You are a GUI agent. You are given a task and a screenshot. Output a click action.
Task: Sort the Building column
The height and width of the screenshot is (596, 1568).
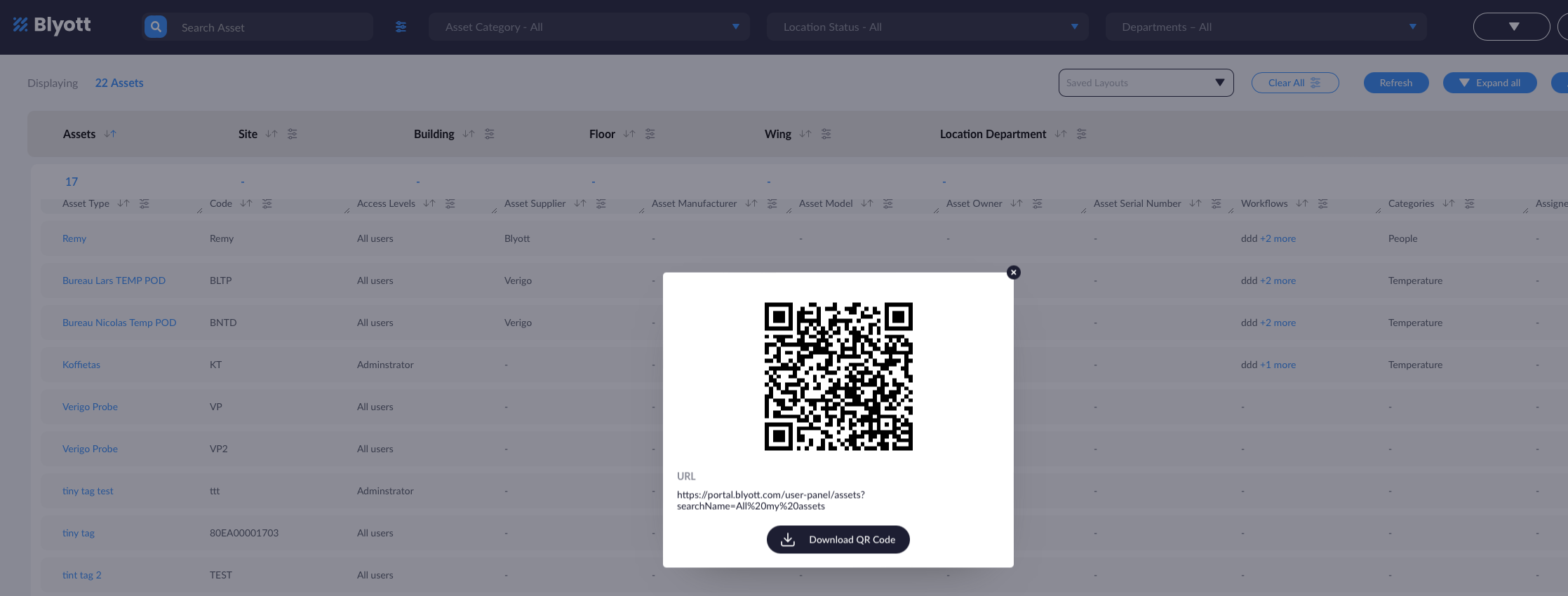469,134
